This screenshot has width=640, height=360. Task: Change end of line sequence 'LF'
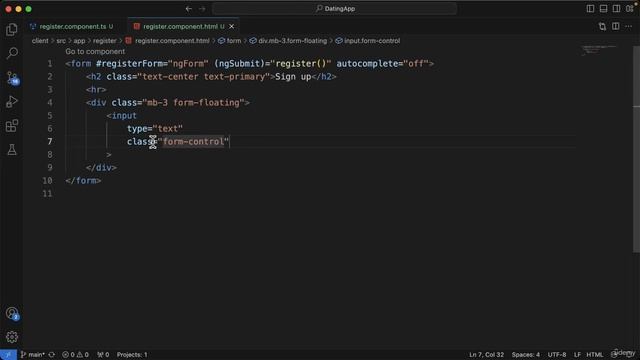point(577,355)
